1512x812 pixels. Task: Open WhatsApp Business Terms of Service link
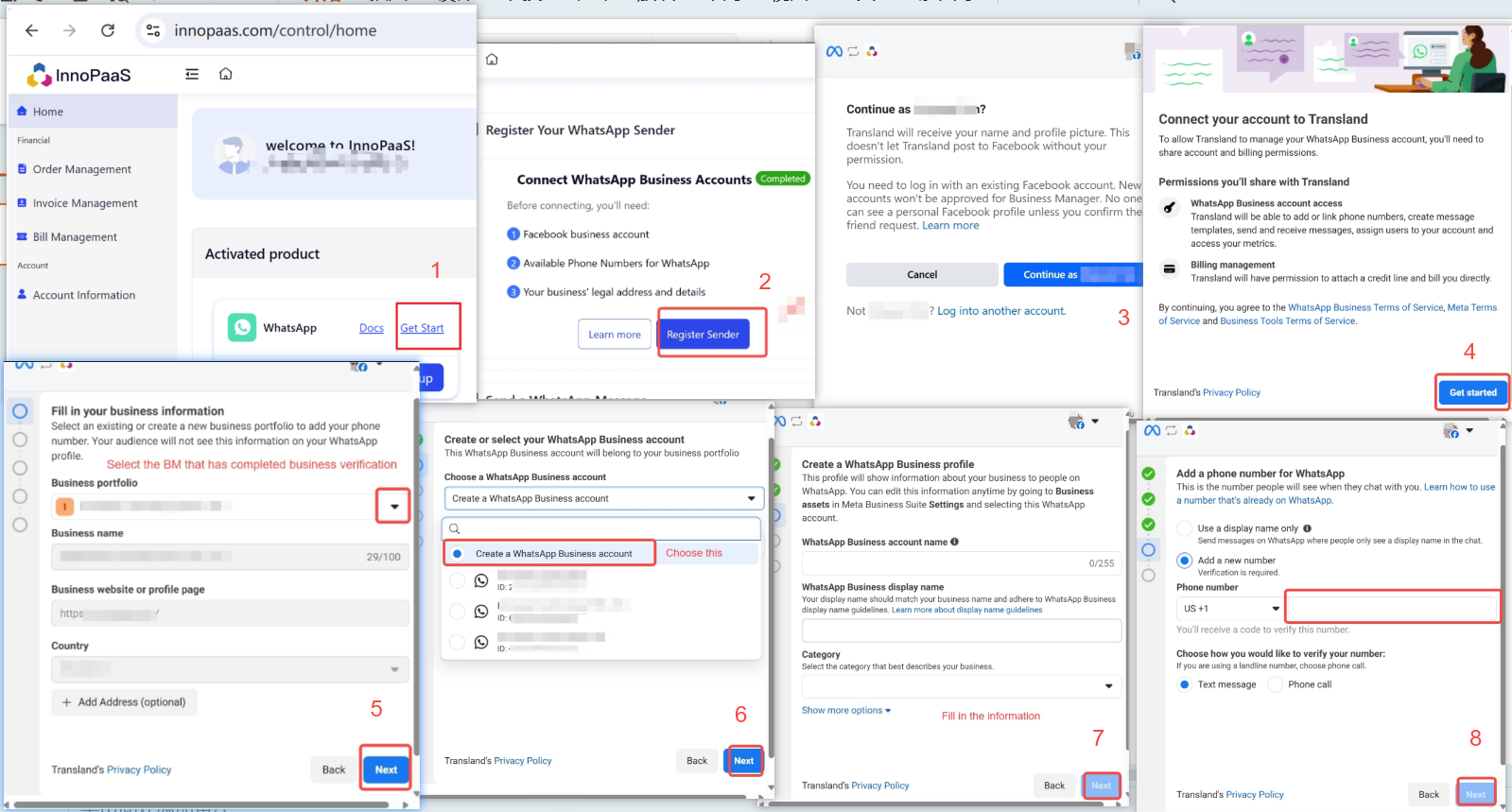click(x=1365, y=307)
